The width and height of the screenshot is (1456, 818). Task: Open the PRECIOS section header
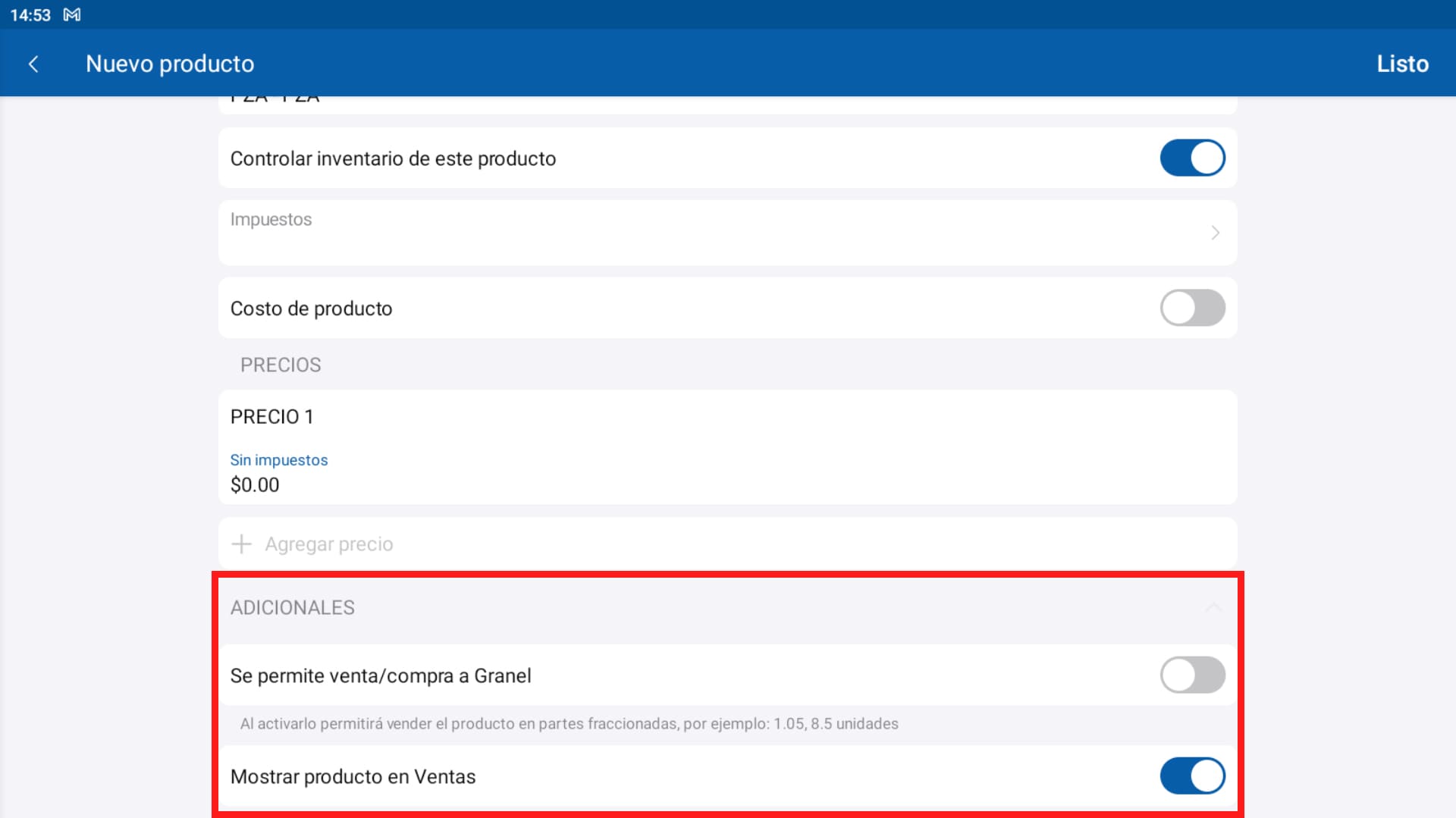click(281, 365)
